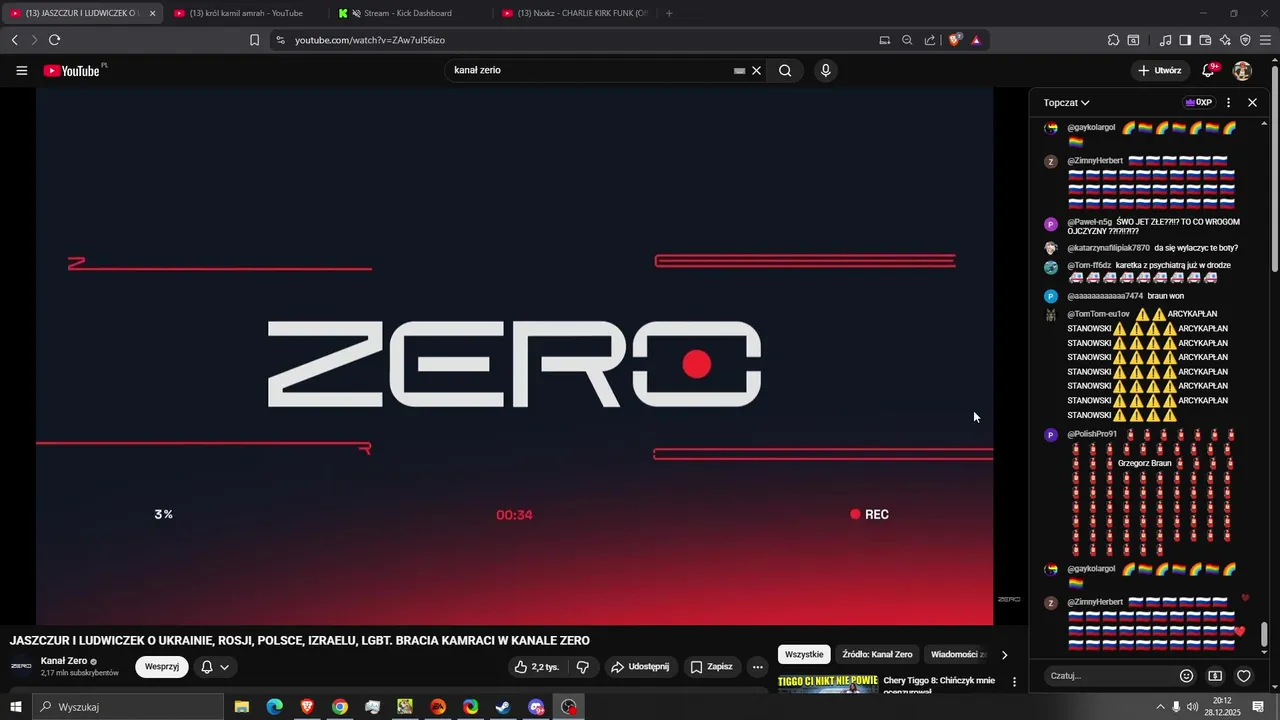Close the JASZCZUR I LUDWICZEK tab

point(152,13)
